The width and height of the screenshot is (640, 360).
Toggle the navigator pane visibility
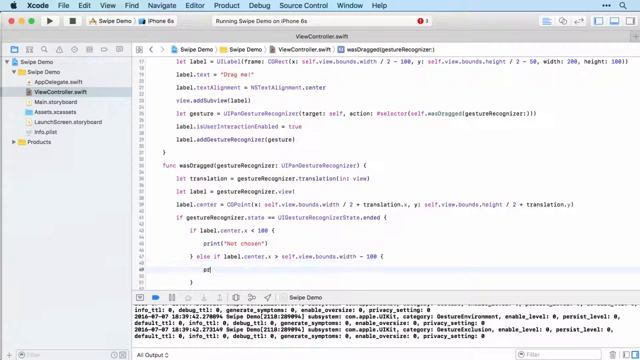(x=598, y=21)
